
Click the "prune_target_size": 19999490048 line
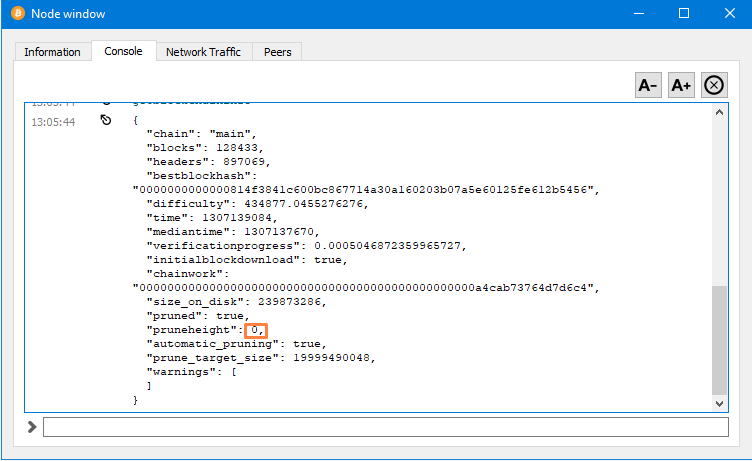pyautogui.click(x=260, y=358)
